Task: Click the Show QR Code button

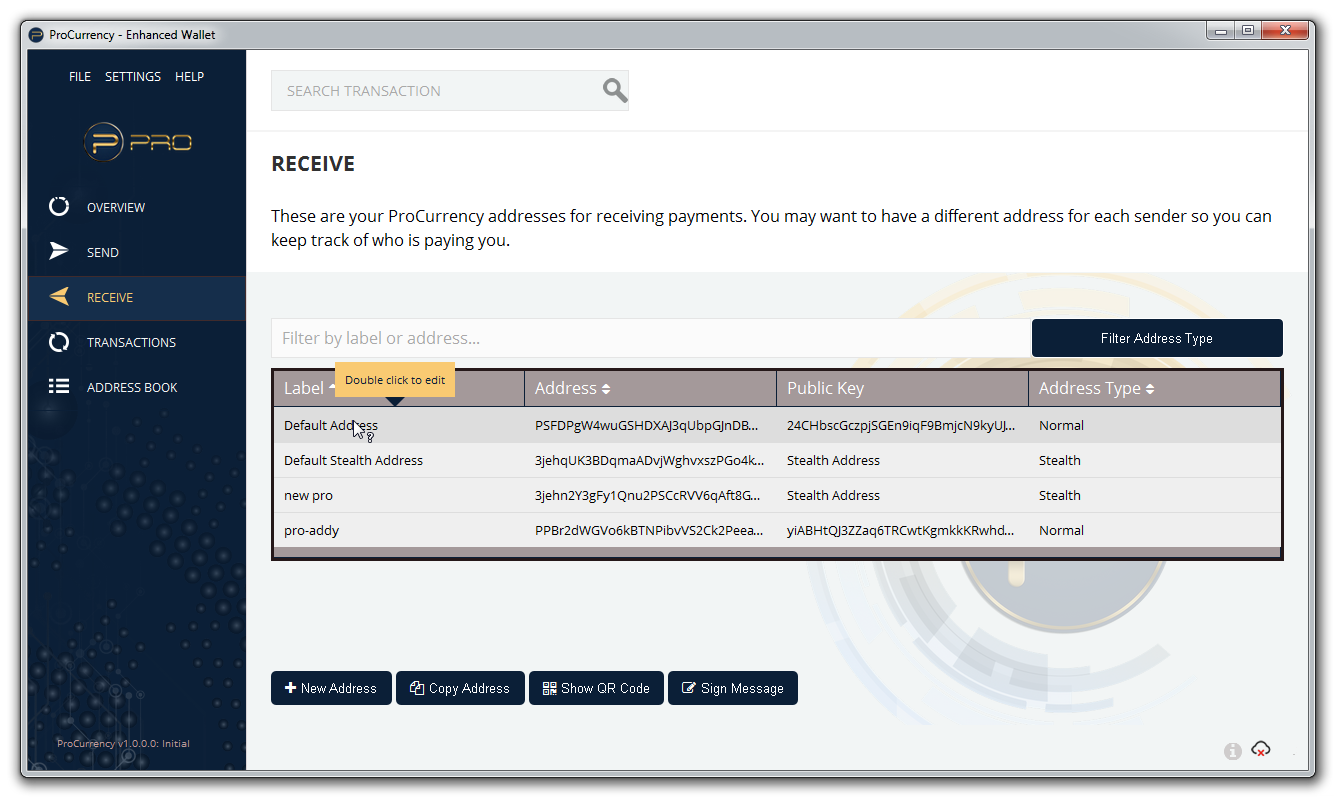Action: tap(596, 688)
